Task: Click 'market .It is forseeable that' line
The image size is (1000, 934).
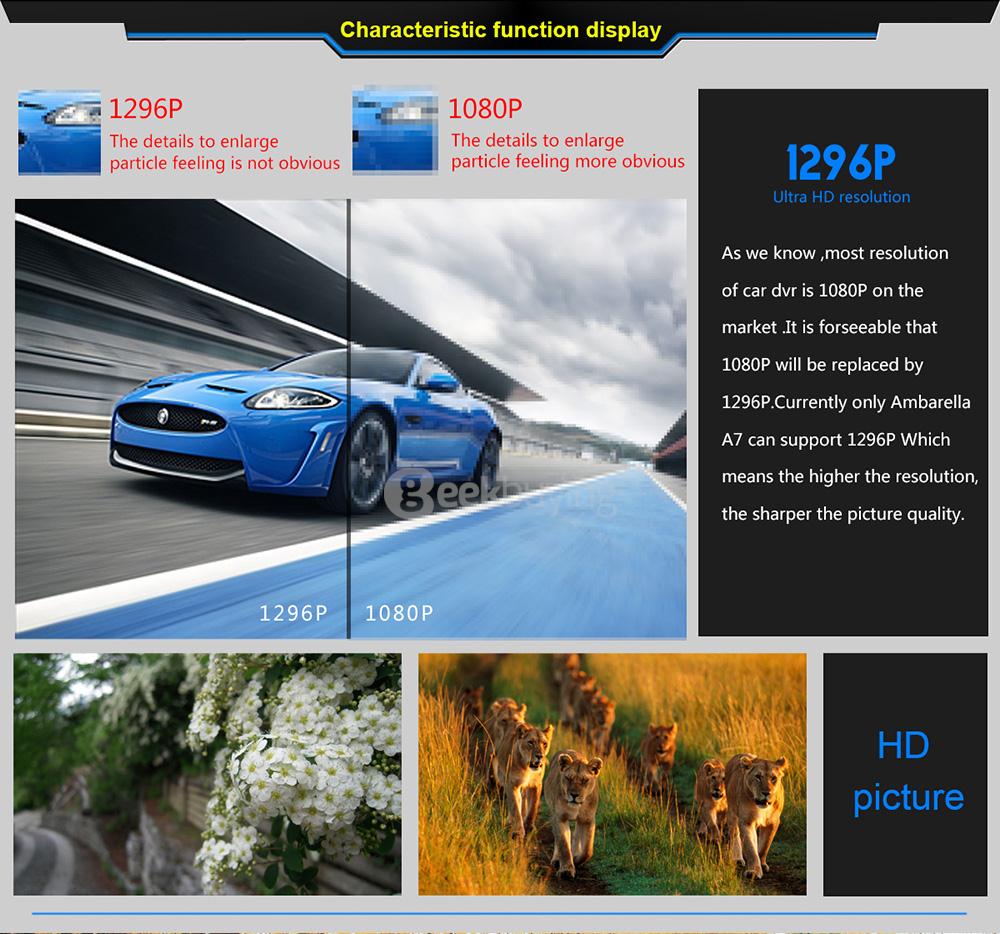Action: [829, 327]
